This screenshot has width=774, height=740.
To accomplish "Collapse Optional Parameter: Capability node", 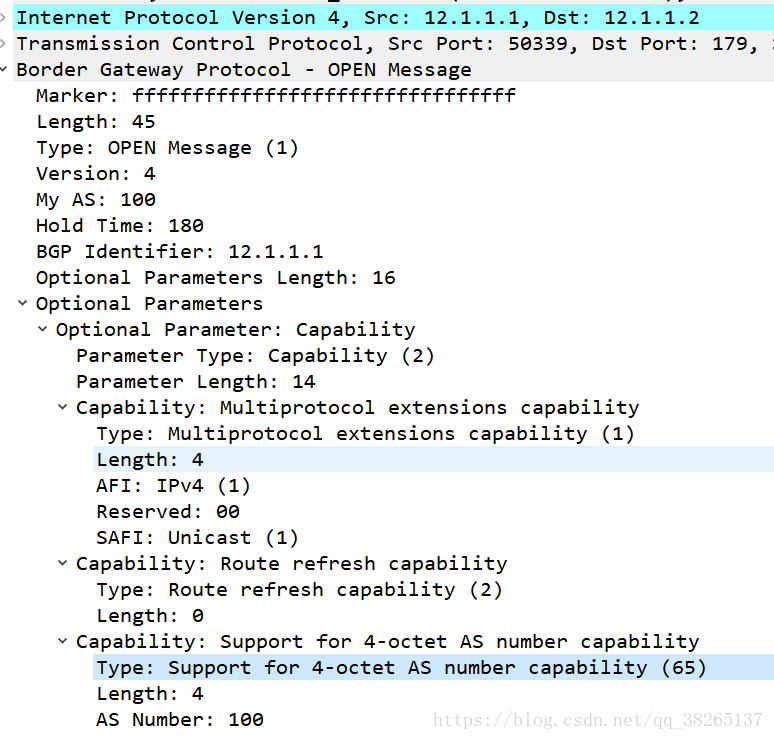I will tap(43, 330).
